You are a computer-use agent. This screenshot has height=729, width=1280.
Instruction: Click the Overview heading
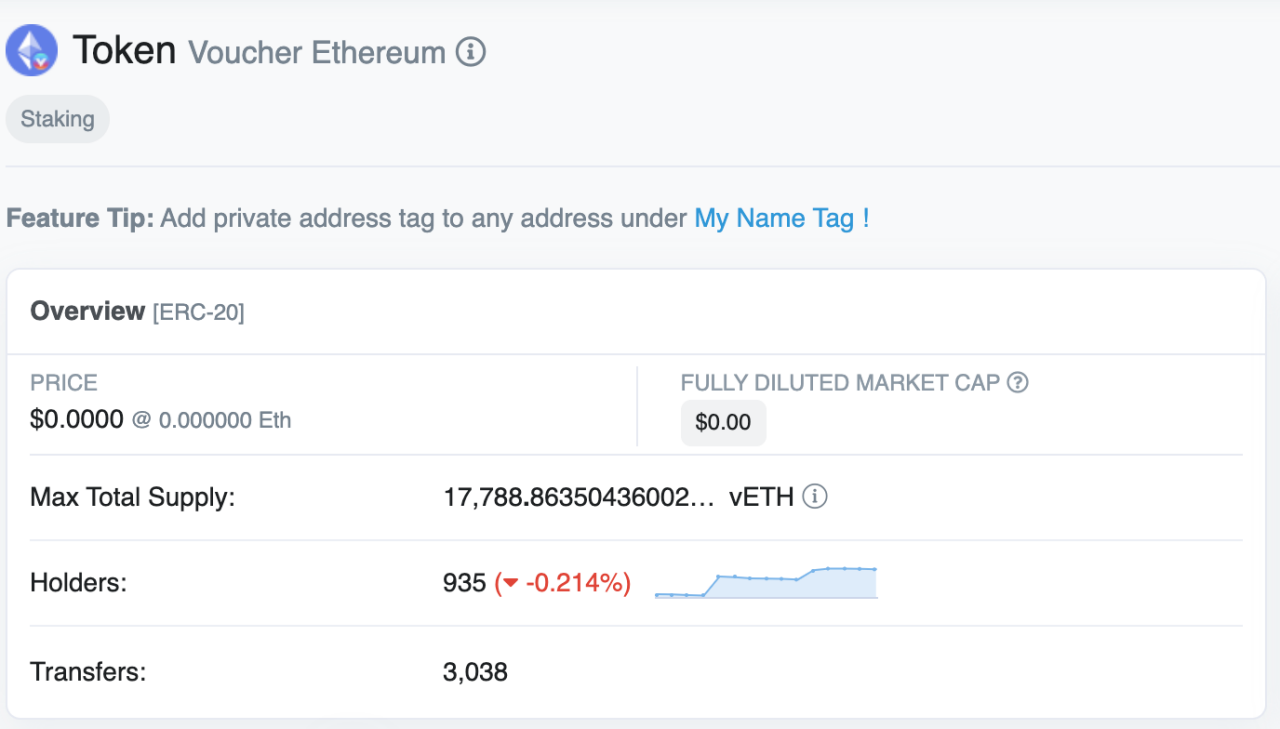88,311
